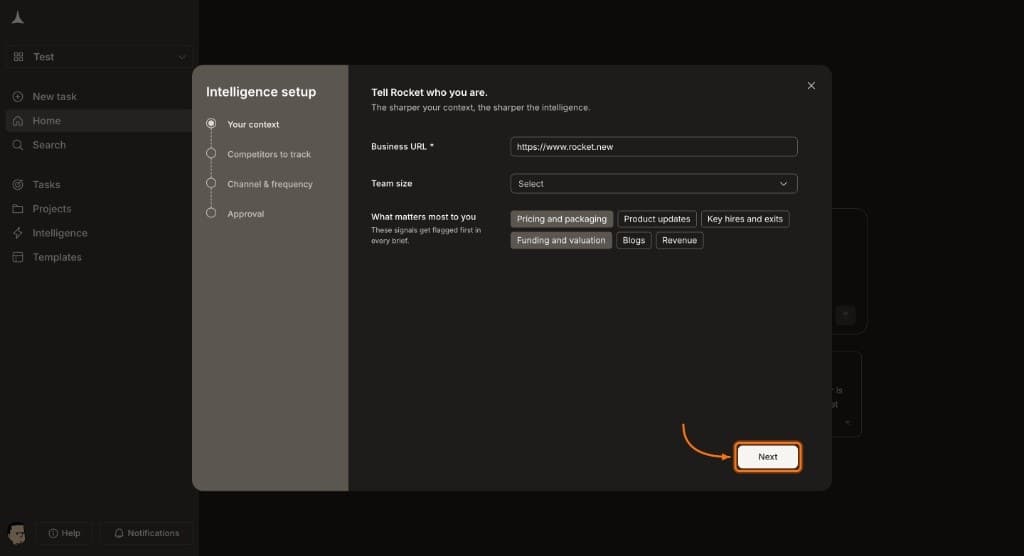Open Search via magnifier icon

coord(18,145)
